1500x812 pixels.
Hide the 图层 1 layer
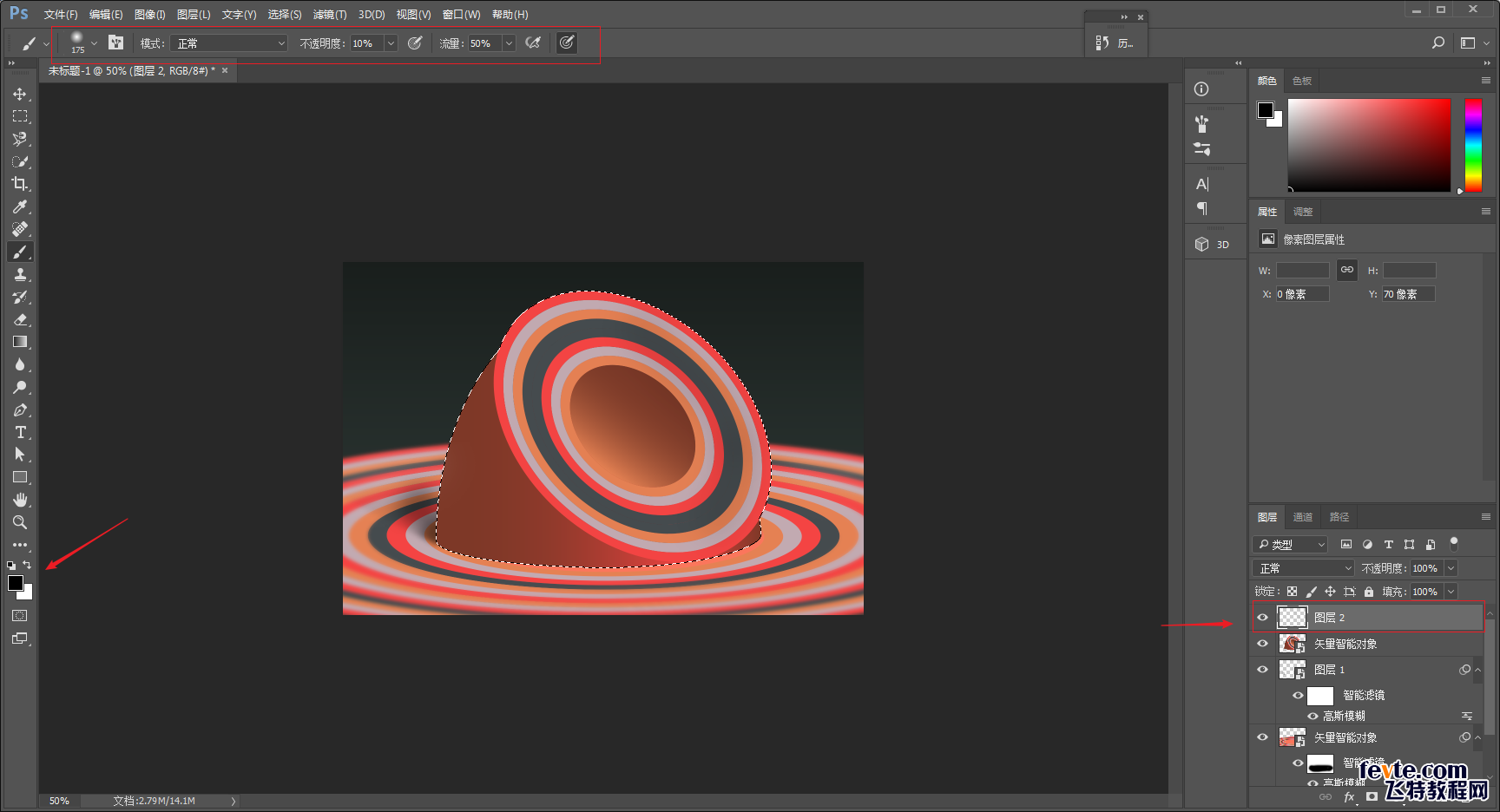point(1263,669)
